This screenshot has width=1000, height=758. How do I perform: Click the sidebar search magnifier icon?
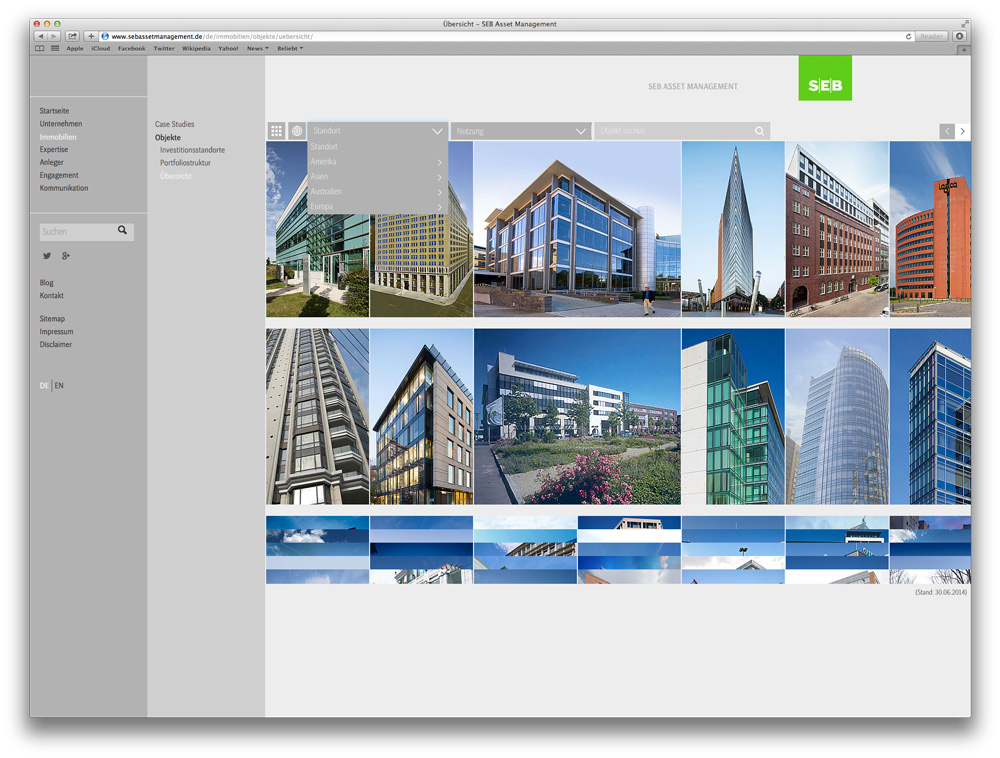pyautogui.click(x=123, y=231)
